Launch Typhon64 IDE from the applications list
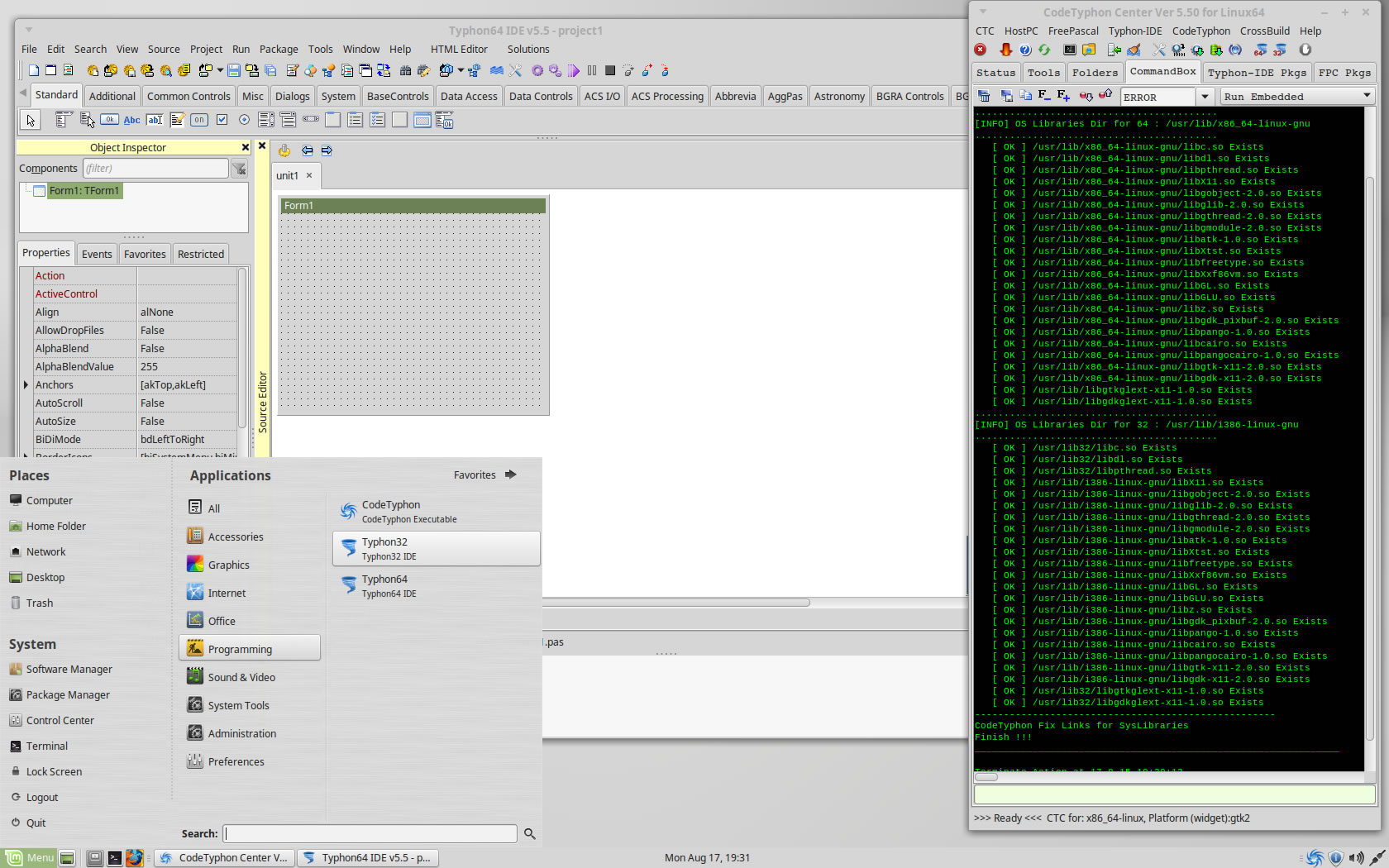1389x868 pixels. (x=437, y=586)
